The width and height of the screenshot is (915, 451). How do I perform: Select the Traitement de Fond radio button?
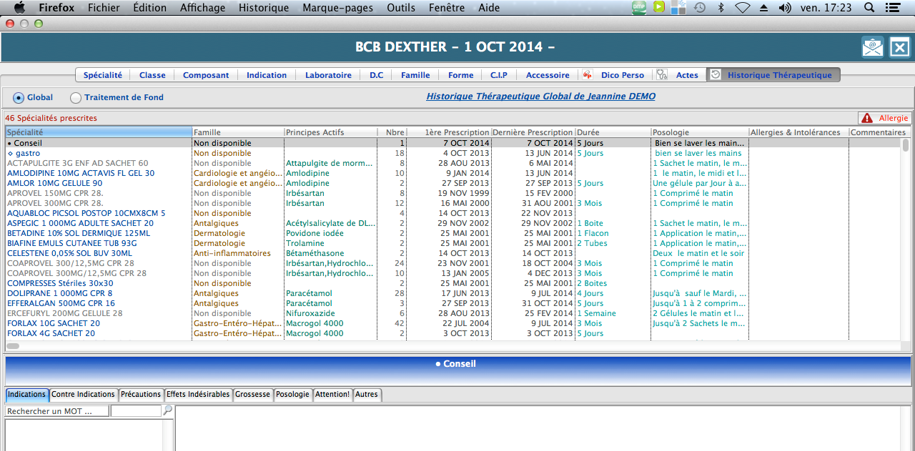coord(76,98)
